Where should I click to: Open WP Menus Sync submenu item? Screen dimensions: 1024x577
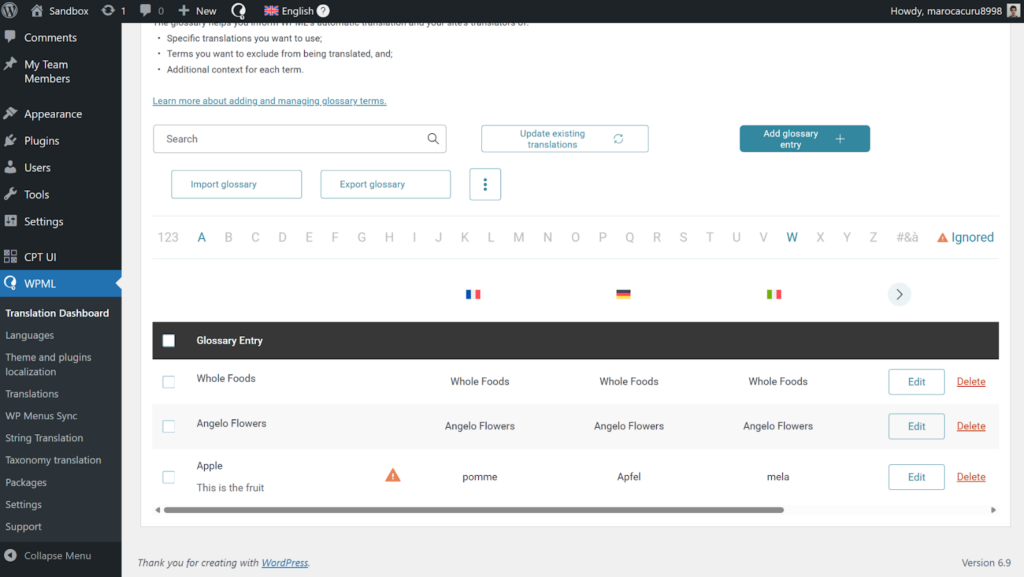click(41, 416)
